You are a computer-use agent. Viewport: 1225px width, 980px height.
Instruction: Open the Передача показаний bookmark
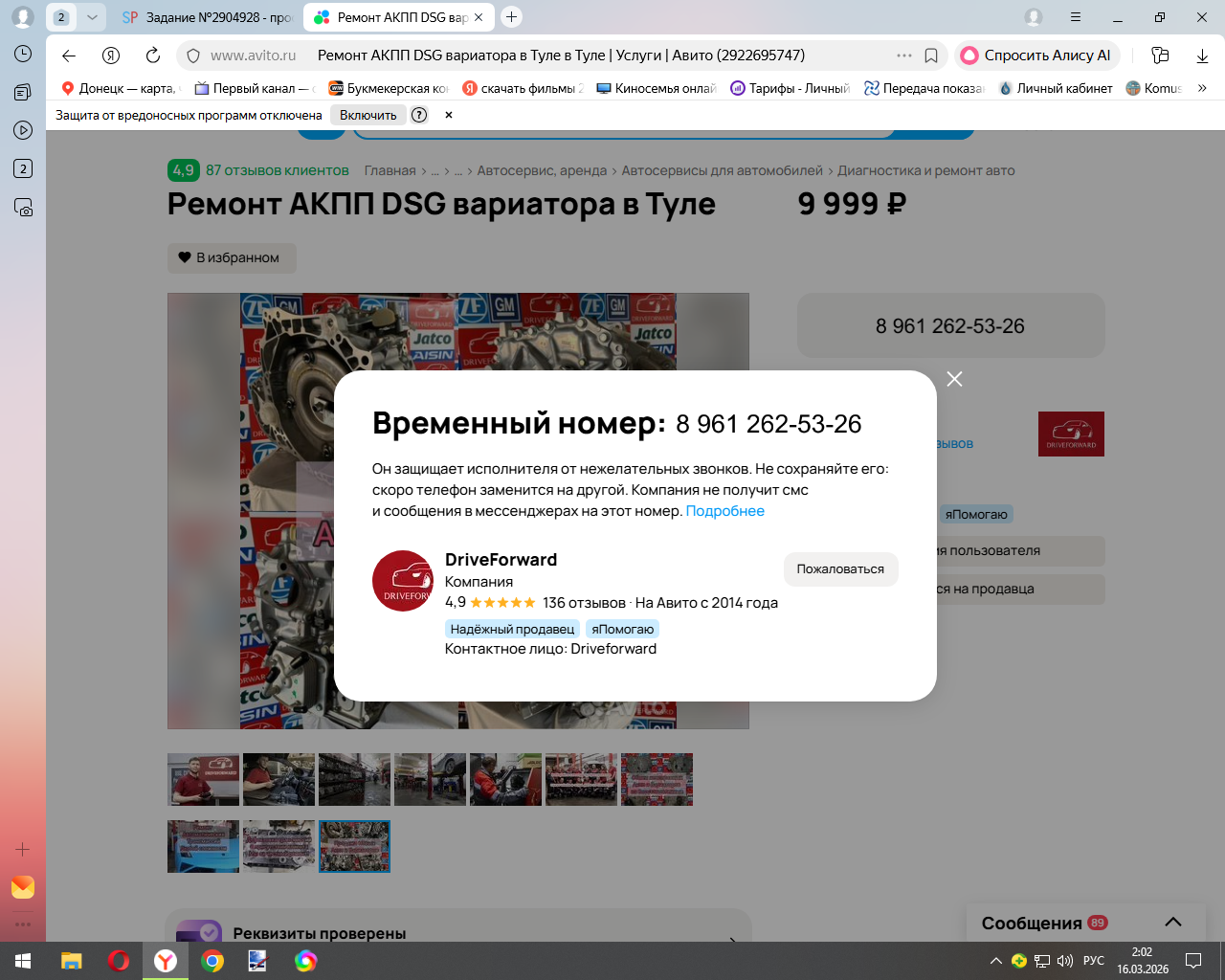(924, 88)
